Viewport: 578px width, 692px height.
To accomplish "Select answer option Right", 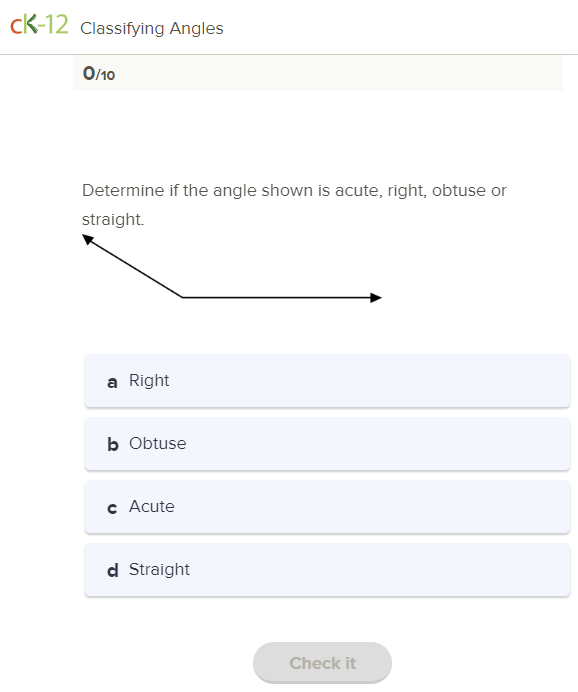I will pyautogui.click(x=327, y=381).
